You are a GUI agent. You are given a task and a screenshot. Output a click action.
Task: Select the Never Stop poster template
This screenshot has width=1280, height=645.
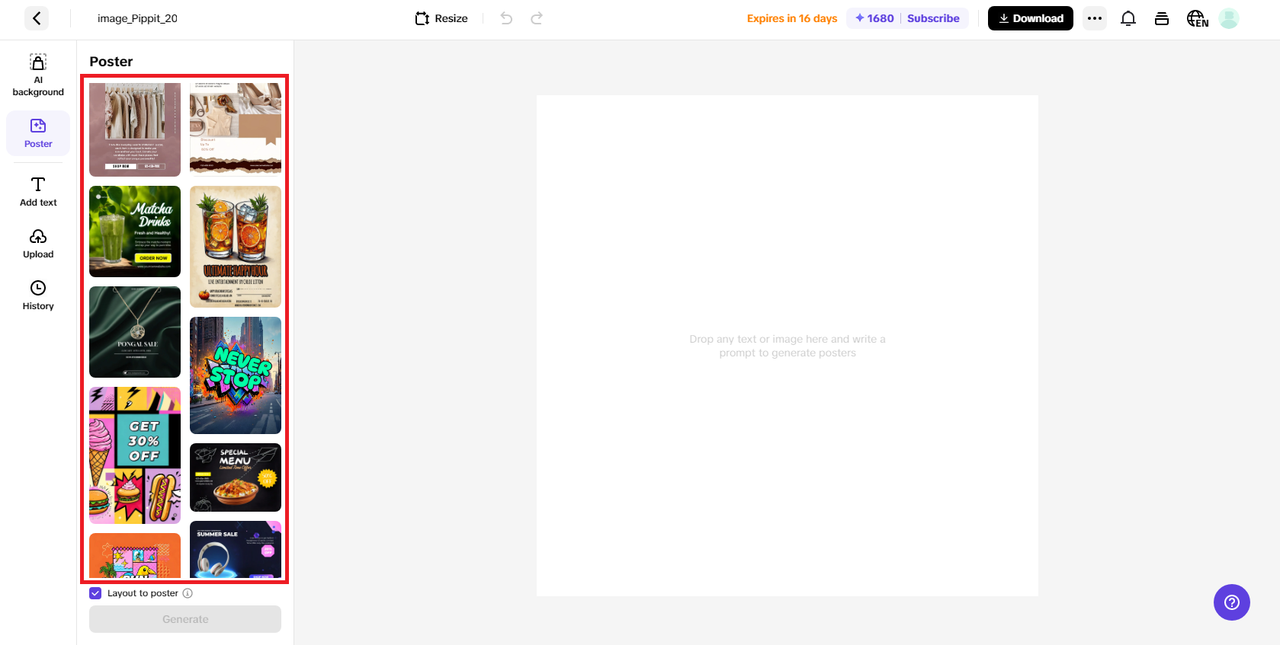point(235,375)
